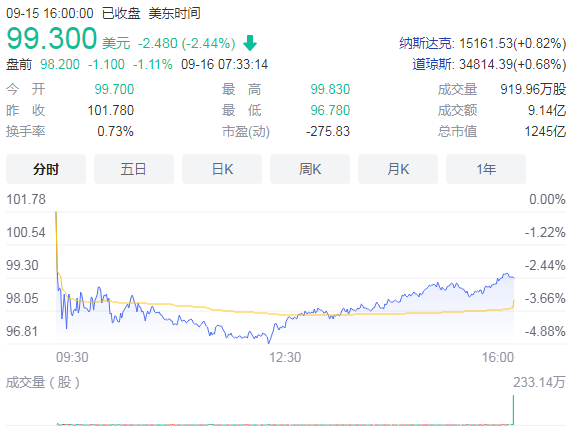Switch to 周K weekly chart

(x=310, y=169)
